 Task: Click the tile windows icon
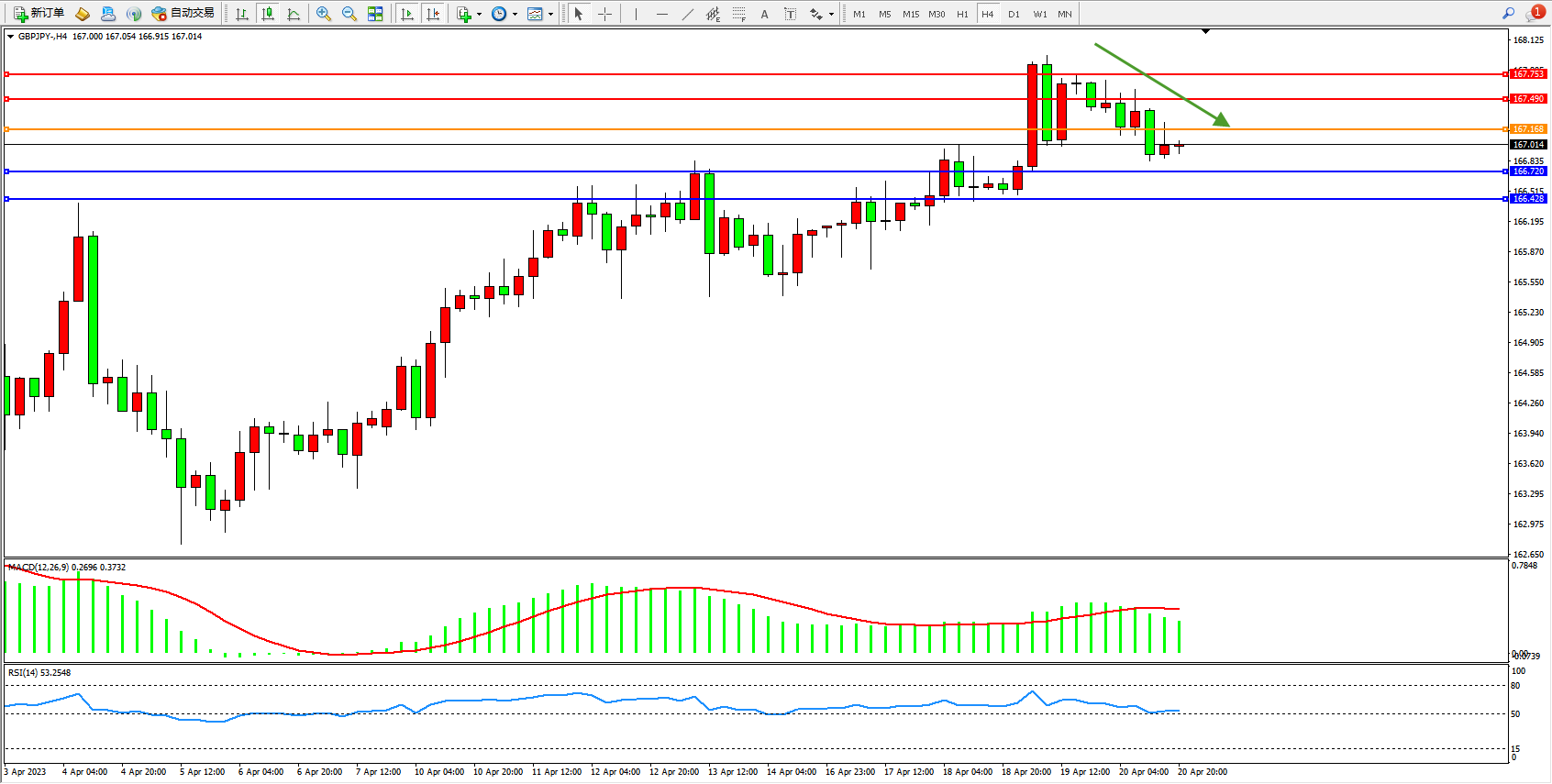point(375,14)
